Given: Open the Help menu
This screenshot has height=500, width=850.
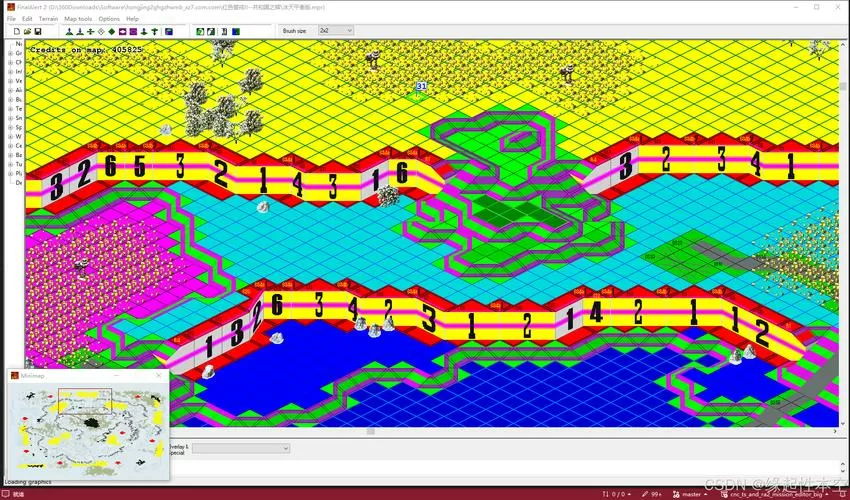Looking at the screenshot, I should tap(132, 19).
